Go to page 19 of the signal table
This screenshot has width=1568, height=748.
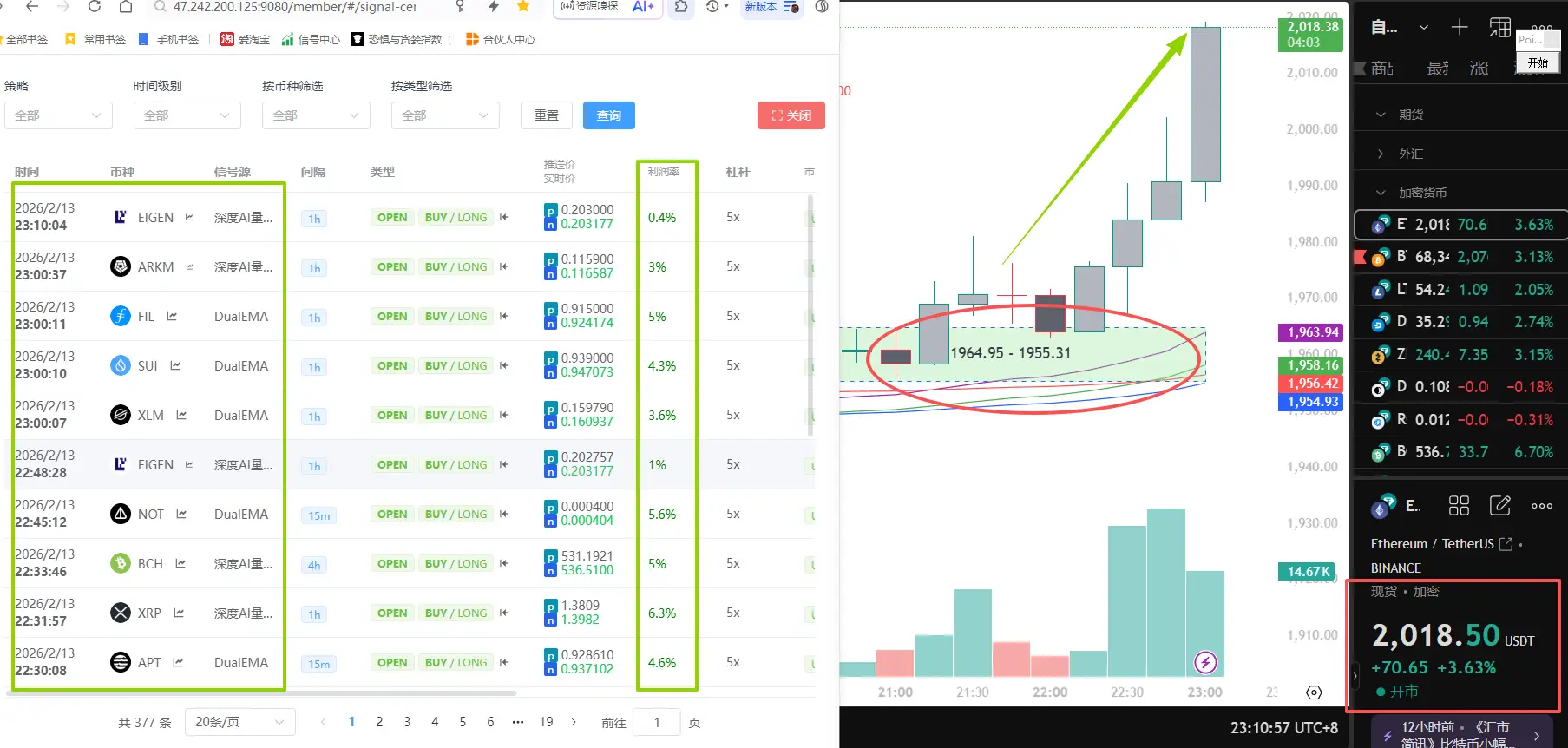(x=546, y=722)
